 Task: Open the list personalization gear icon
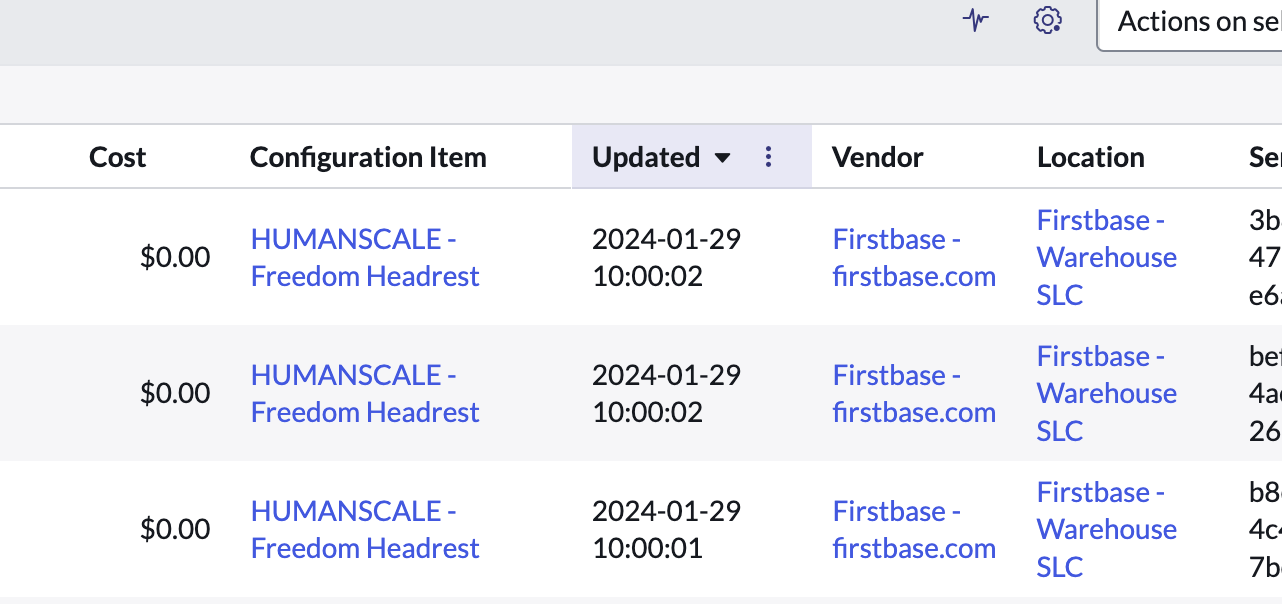pyautogui.click(x=1047, y=20)
